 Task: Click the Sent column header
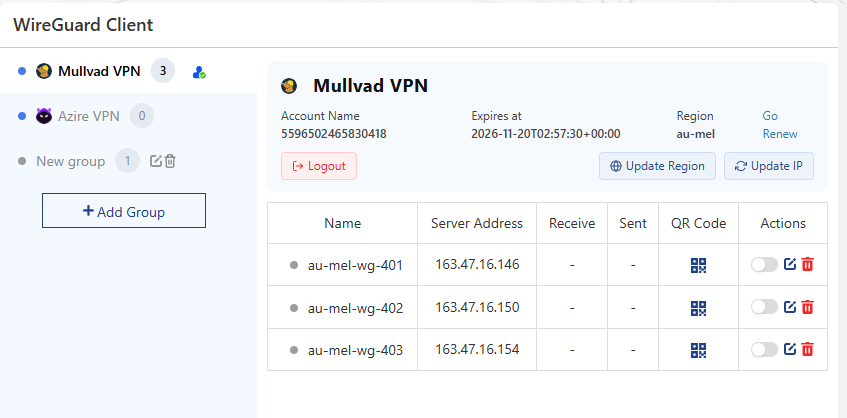tap(633, 223)
